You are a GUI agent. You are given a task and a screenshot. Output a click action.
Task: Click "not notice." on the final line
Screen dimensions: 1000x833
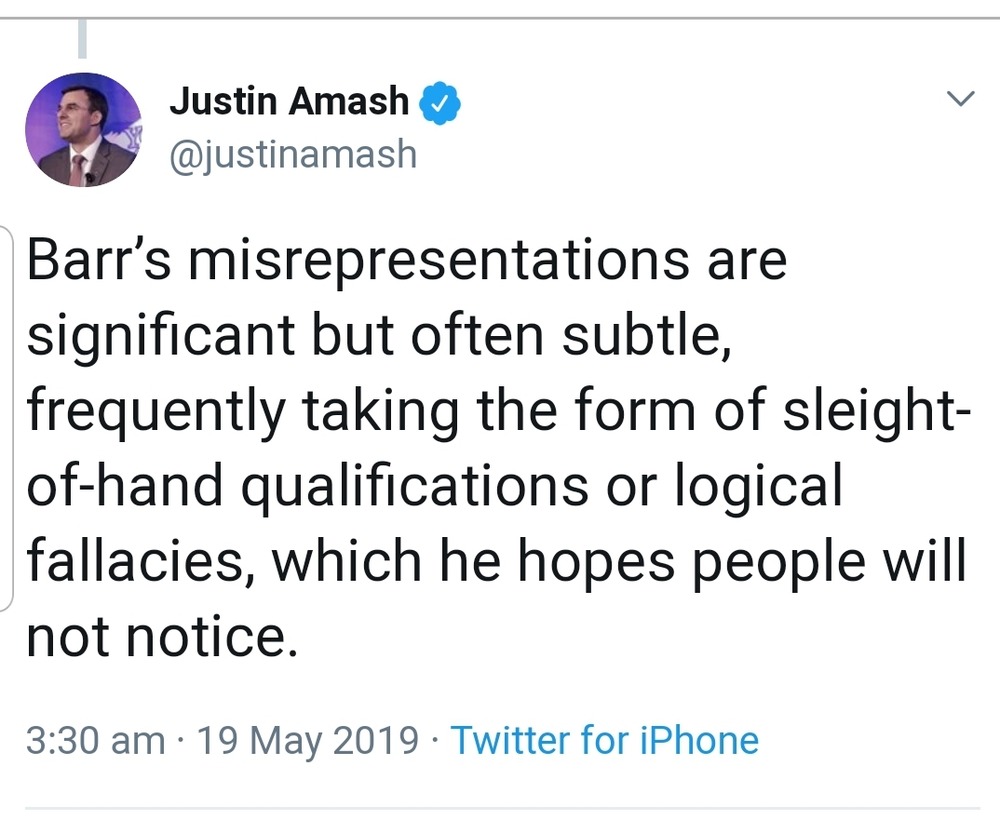point(162,636)
